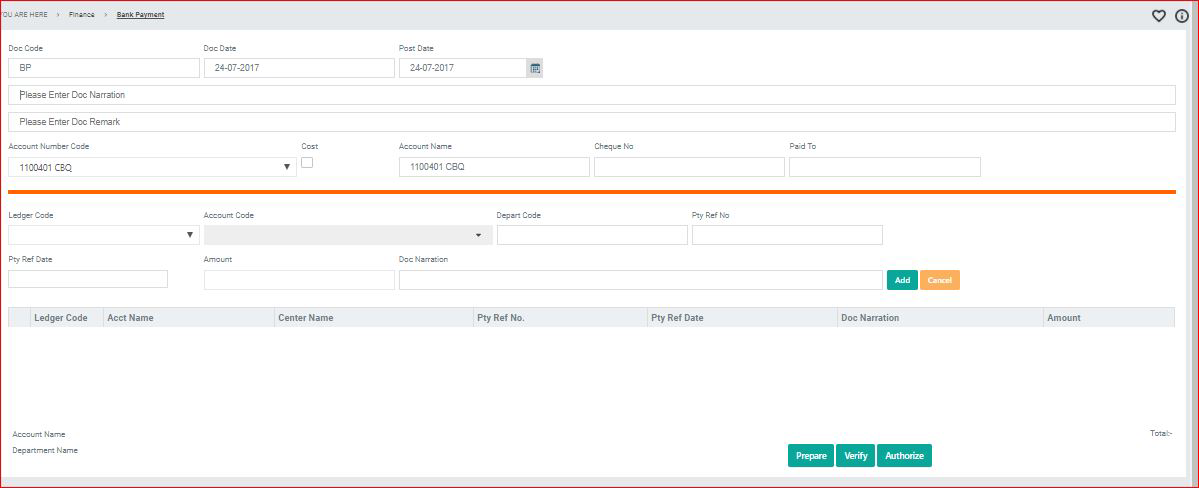
Task: Select the Cheque No field
Action: pyautogui.click(x=689, y=167)
